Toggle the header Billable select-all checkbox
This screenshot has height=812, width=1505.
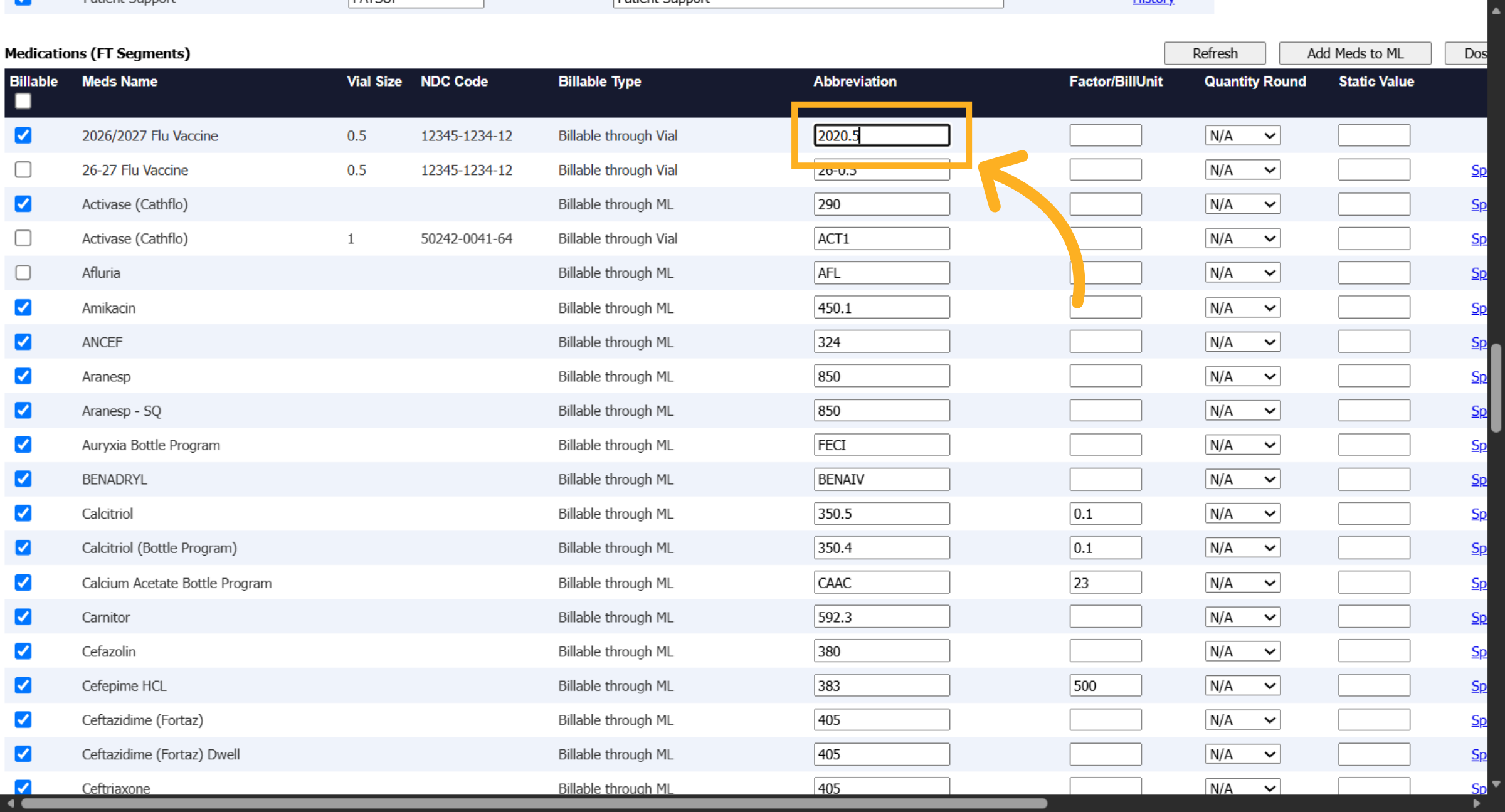[x=23, y=101]
